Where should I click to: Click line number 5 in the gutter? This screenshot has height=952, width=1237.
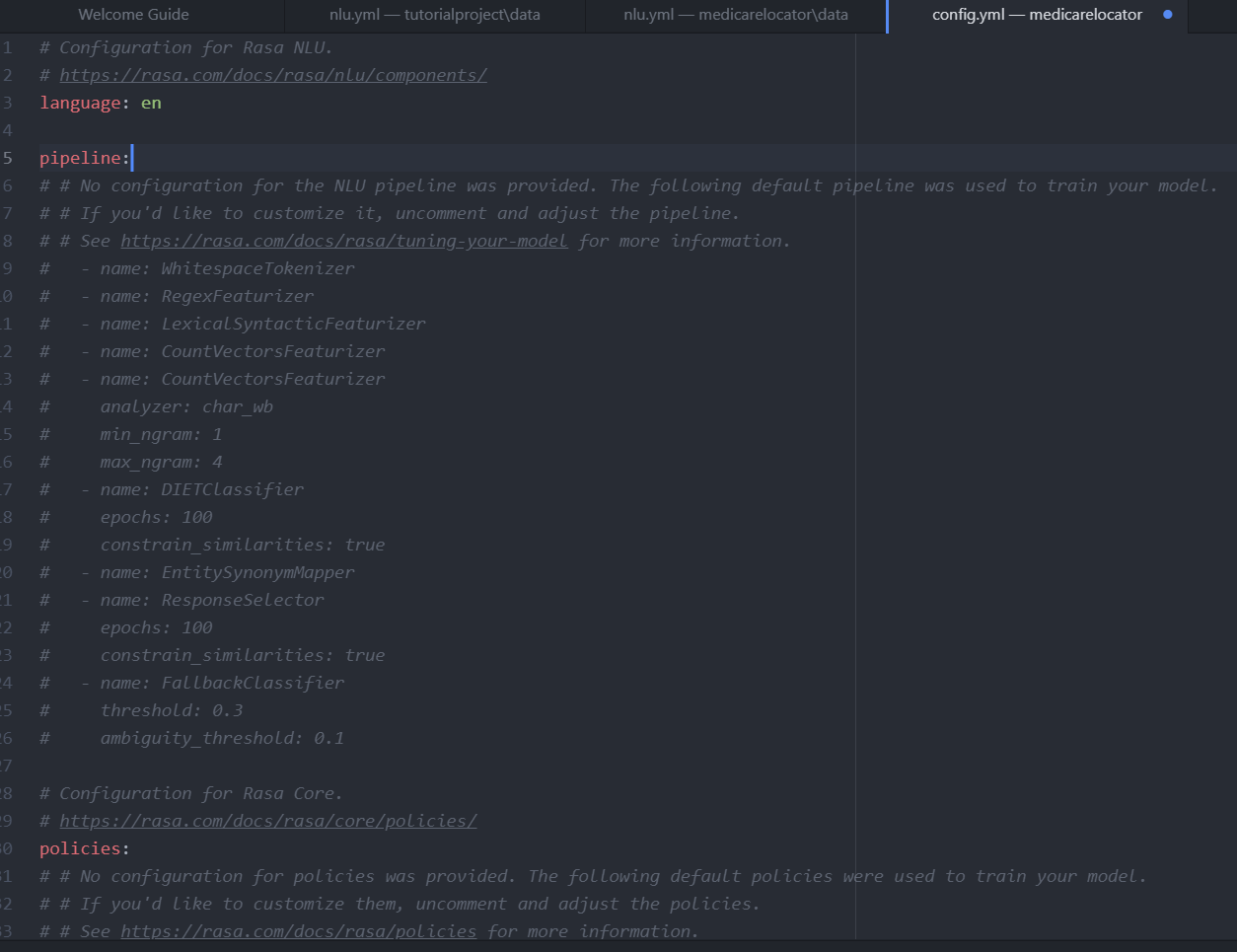(x=8, y=158)
